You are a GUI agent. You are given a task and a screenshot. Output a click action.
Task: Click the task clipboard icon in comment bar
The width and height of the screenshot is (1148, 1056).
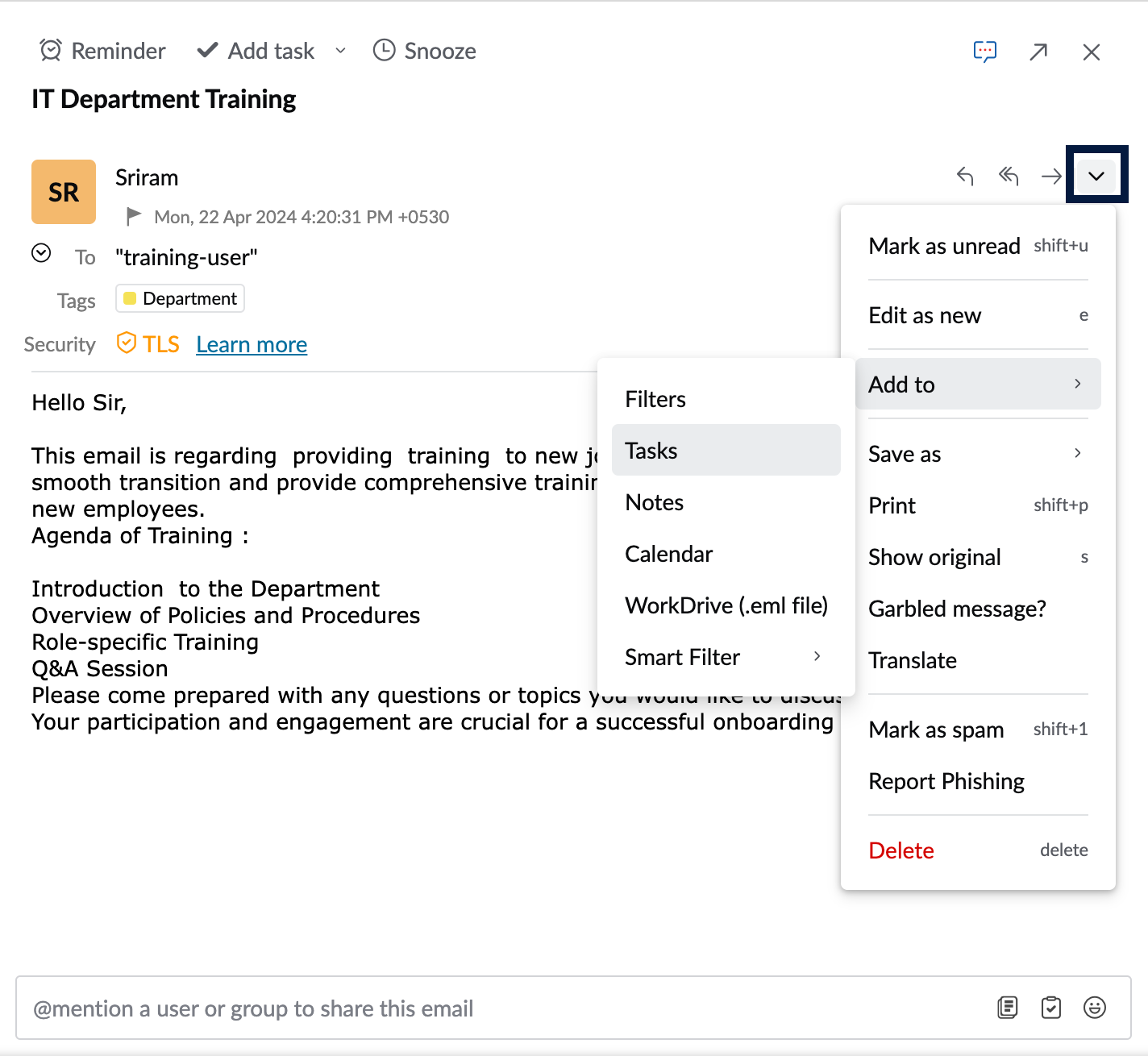tap(1051, 1008)
